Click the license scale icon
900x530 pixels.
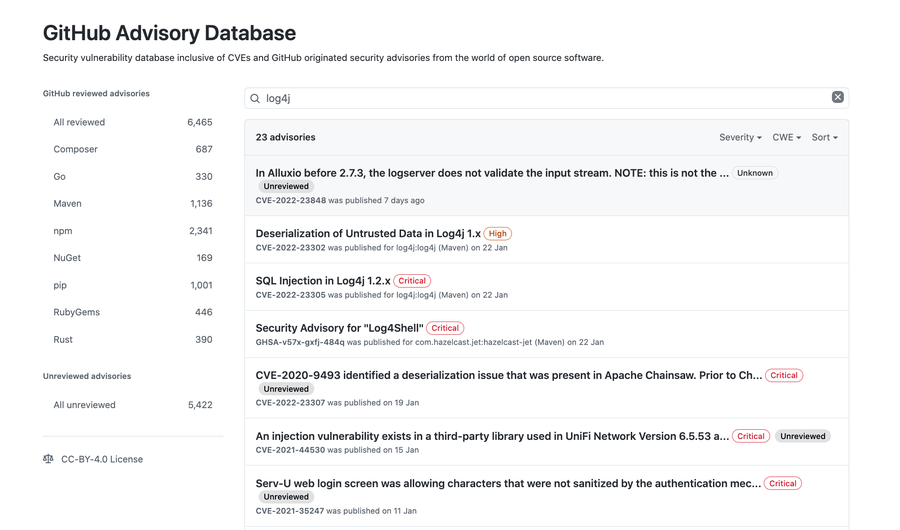48,459
